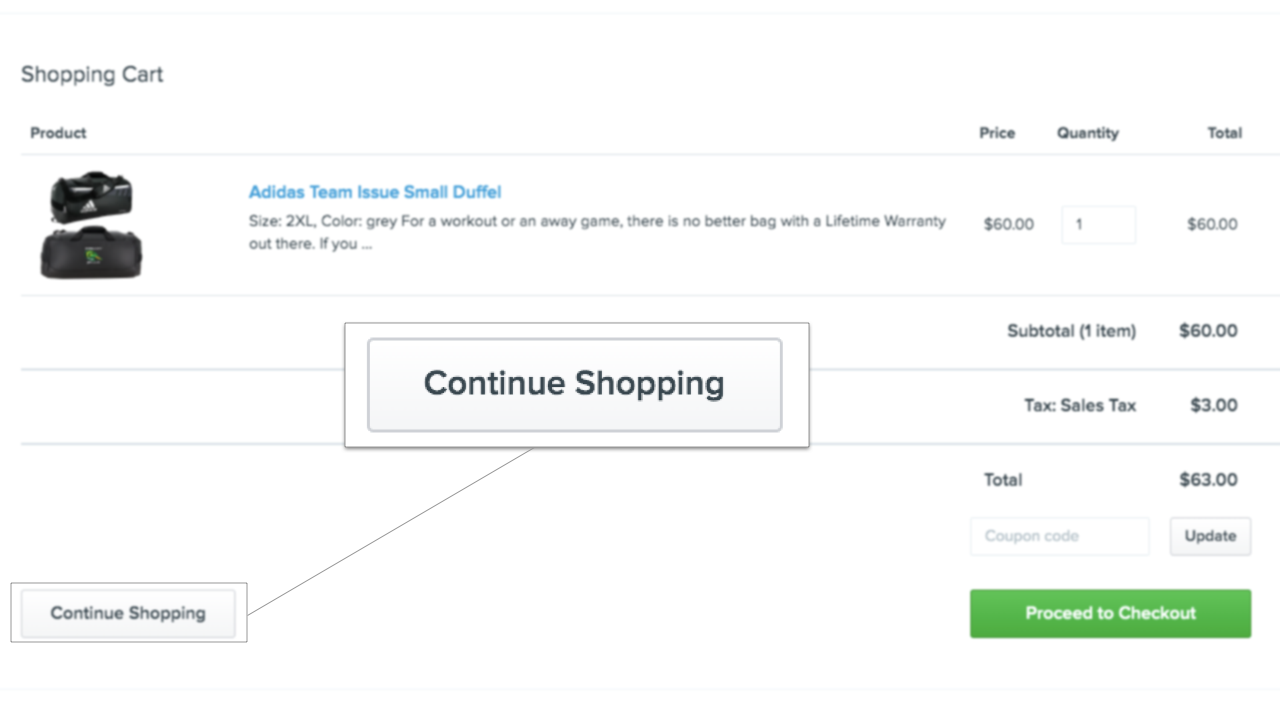Click the $3.00 sales tax amount

[x=1214, y=405]
